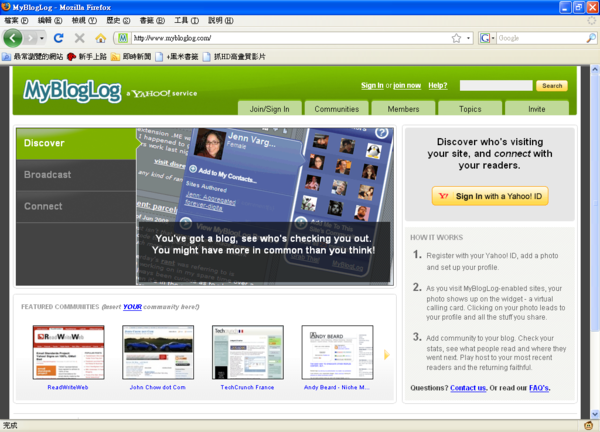The image size is (600, 432).
Task: Focus the Google search field
Action: click(541, 38)
